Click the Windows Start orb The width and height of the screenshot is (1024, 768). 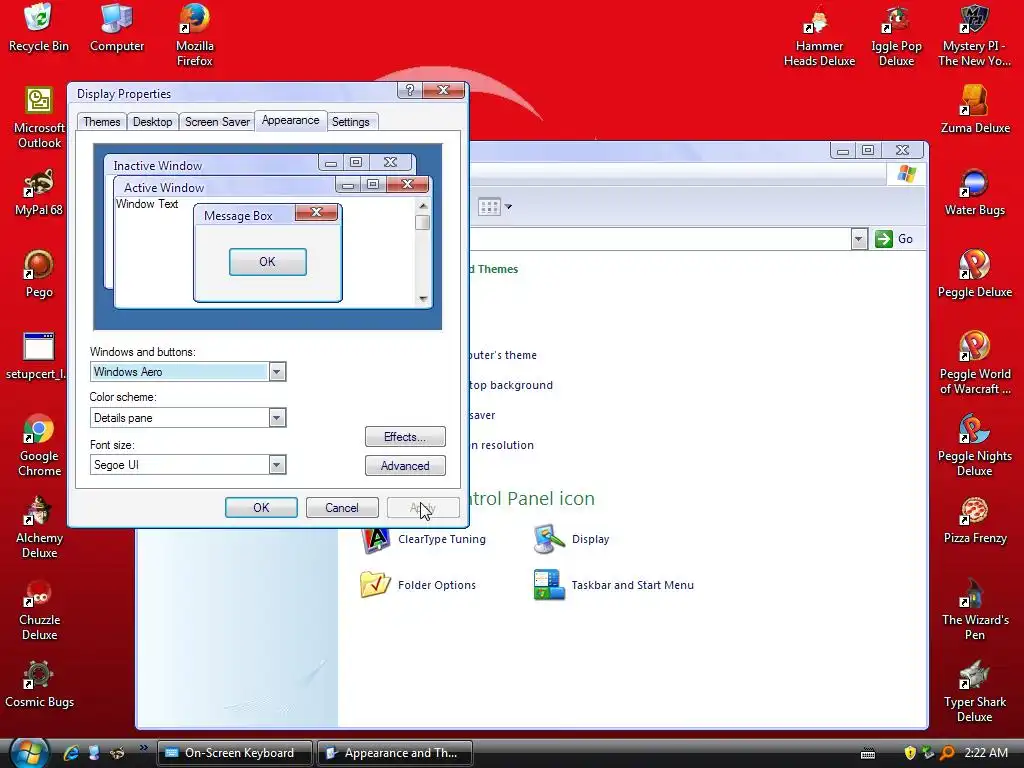[x=27, y=752]
